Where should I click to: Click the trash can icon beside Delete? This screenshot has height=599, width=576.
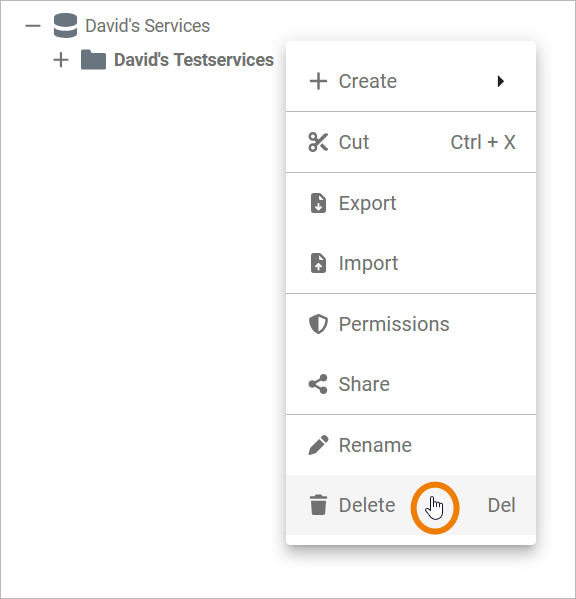318,505
